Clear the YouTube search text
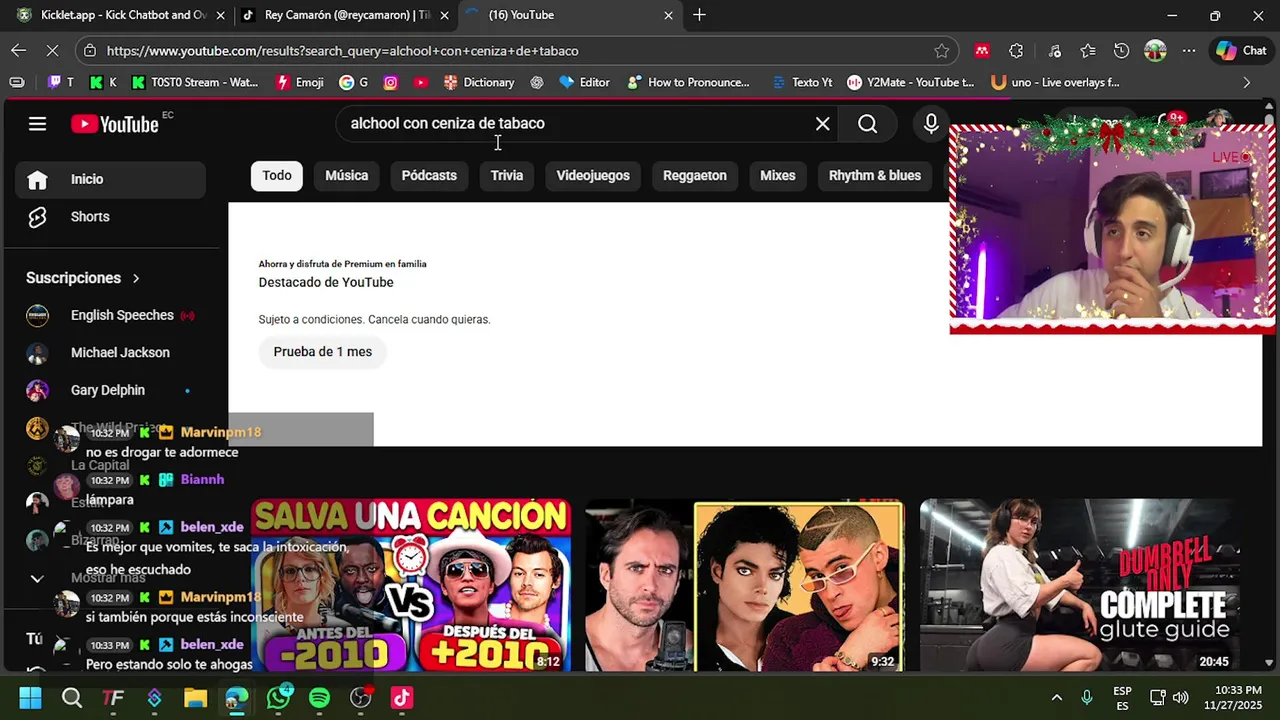Viewport: 1280px width, 720px height. pos(822,124)
